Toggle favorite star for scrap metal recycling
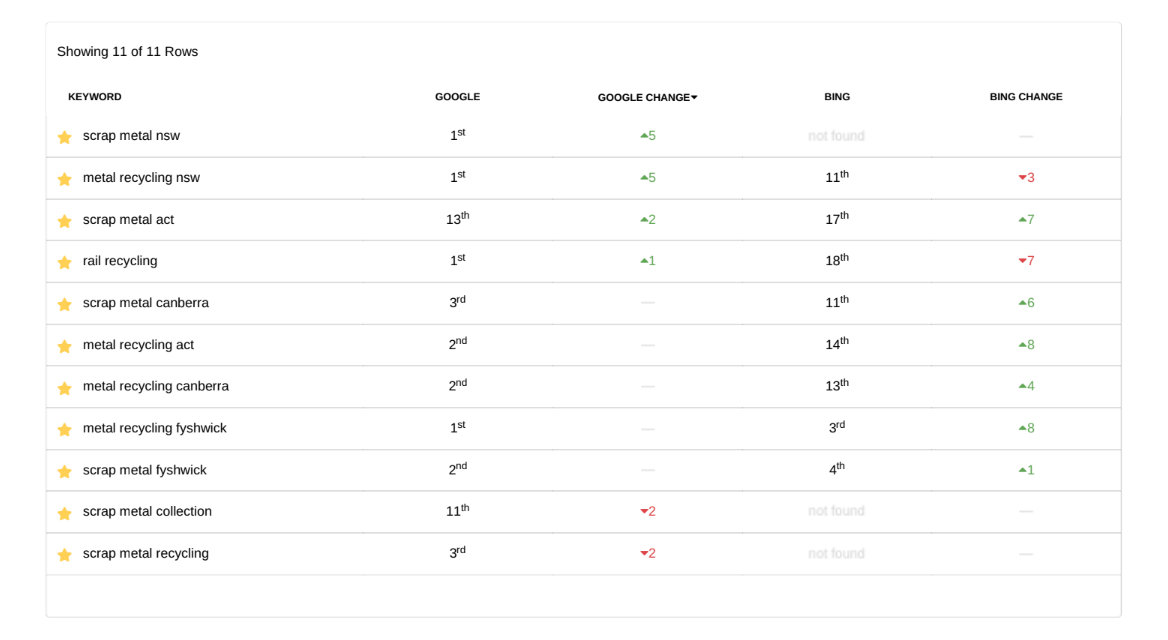 pyautogui.click(x=65, y=554)
